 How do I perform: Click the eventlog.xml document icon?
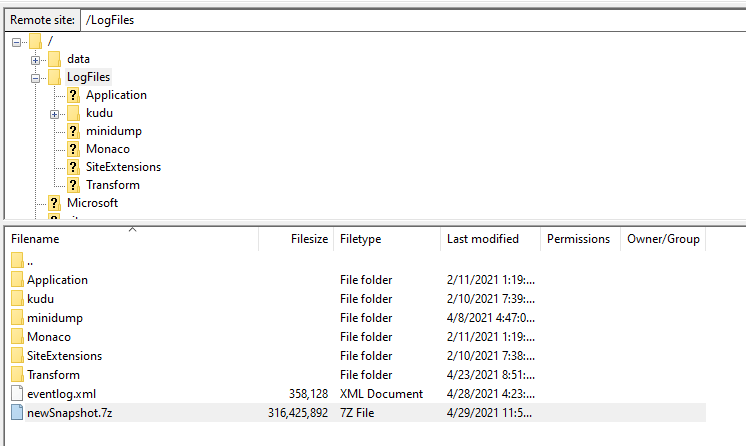click(17, 393)
